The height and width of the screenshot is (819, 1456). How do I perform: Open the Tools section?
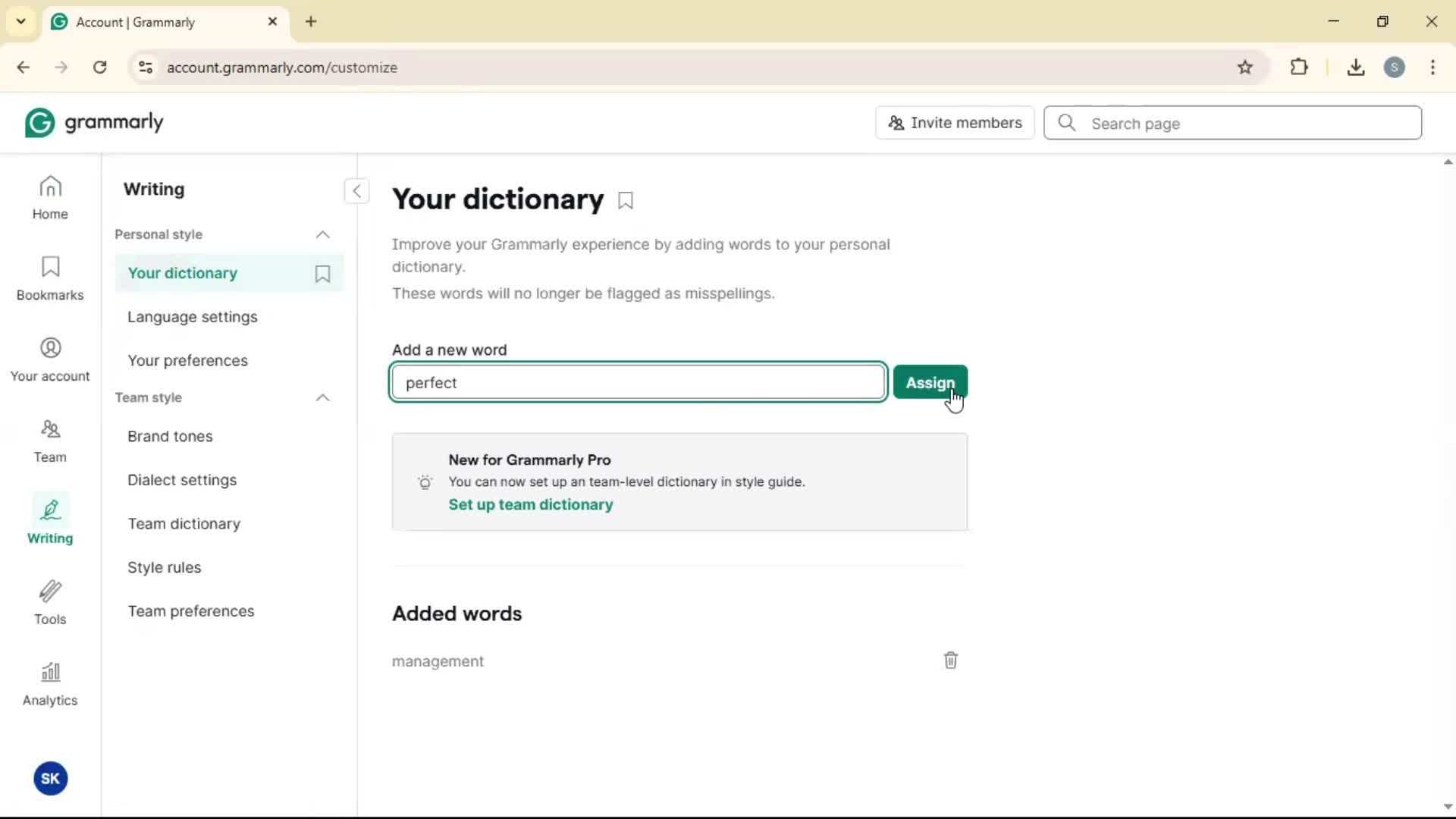pyautogui.click(x=50, y=603)
